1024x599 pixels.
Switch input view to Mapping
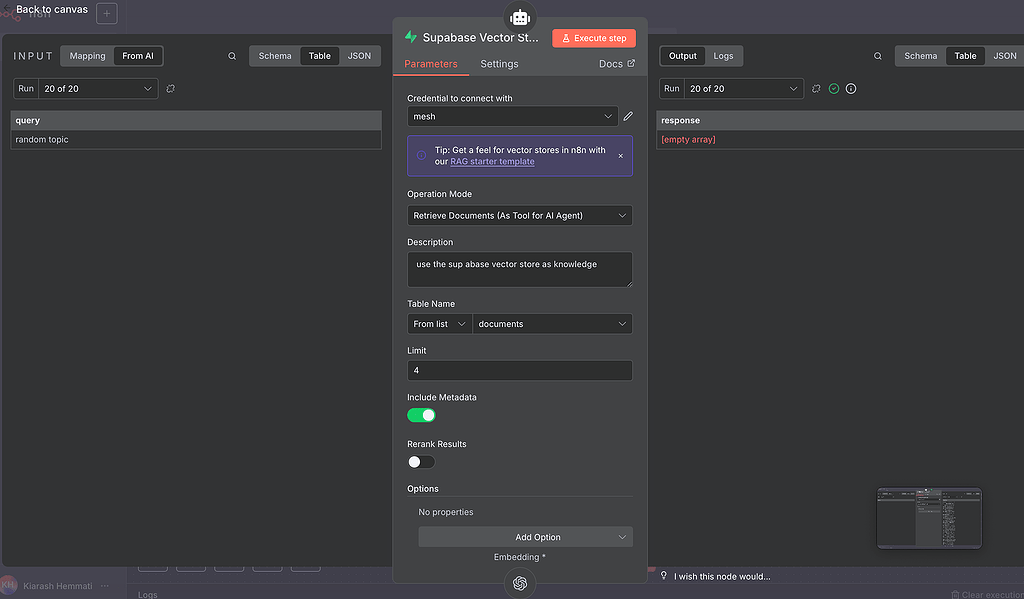coord(87,56)
